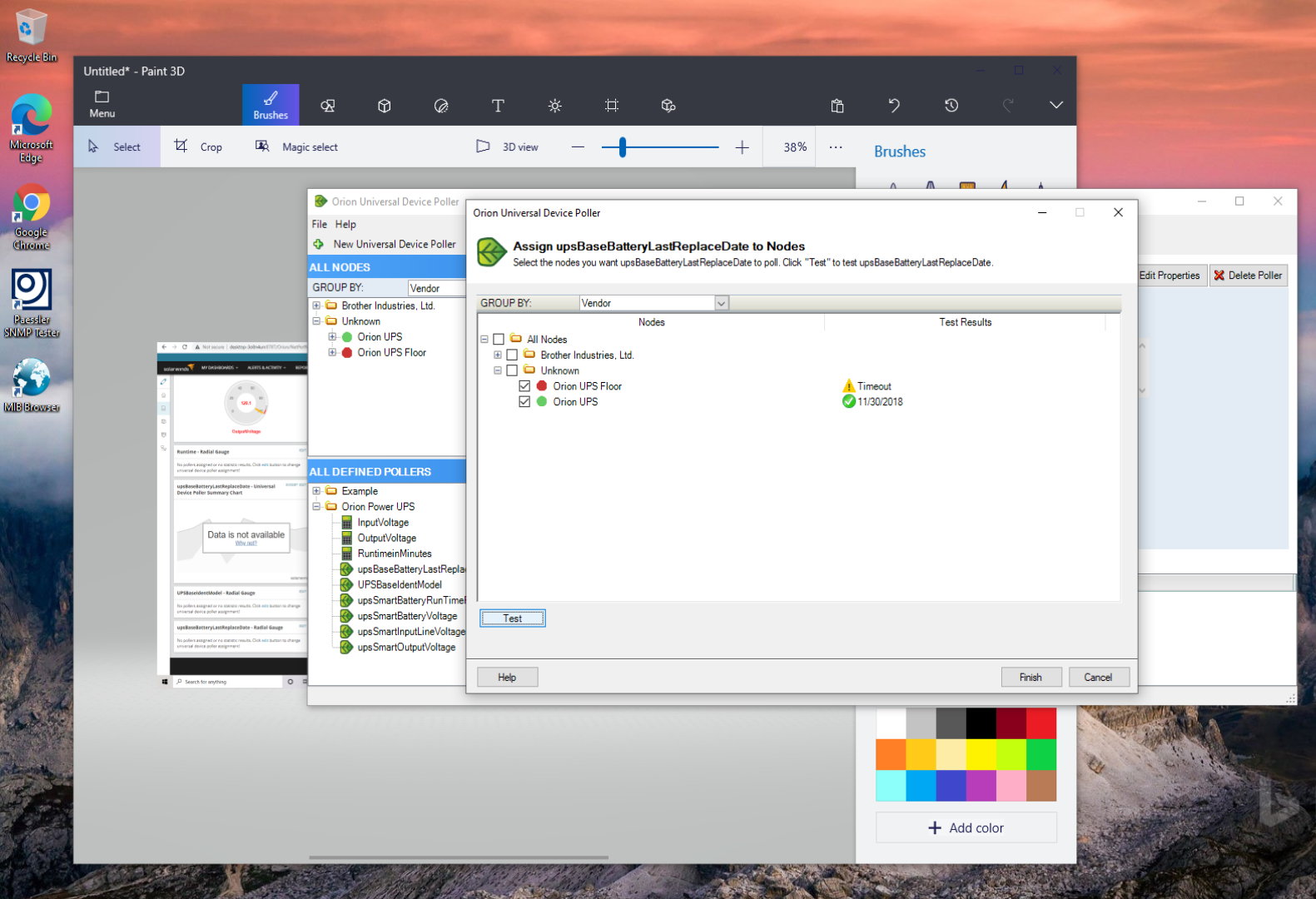Select the InputVoltage poller
This screenshot has width=1316, height=899.
point(383,523)
